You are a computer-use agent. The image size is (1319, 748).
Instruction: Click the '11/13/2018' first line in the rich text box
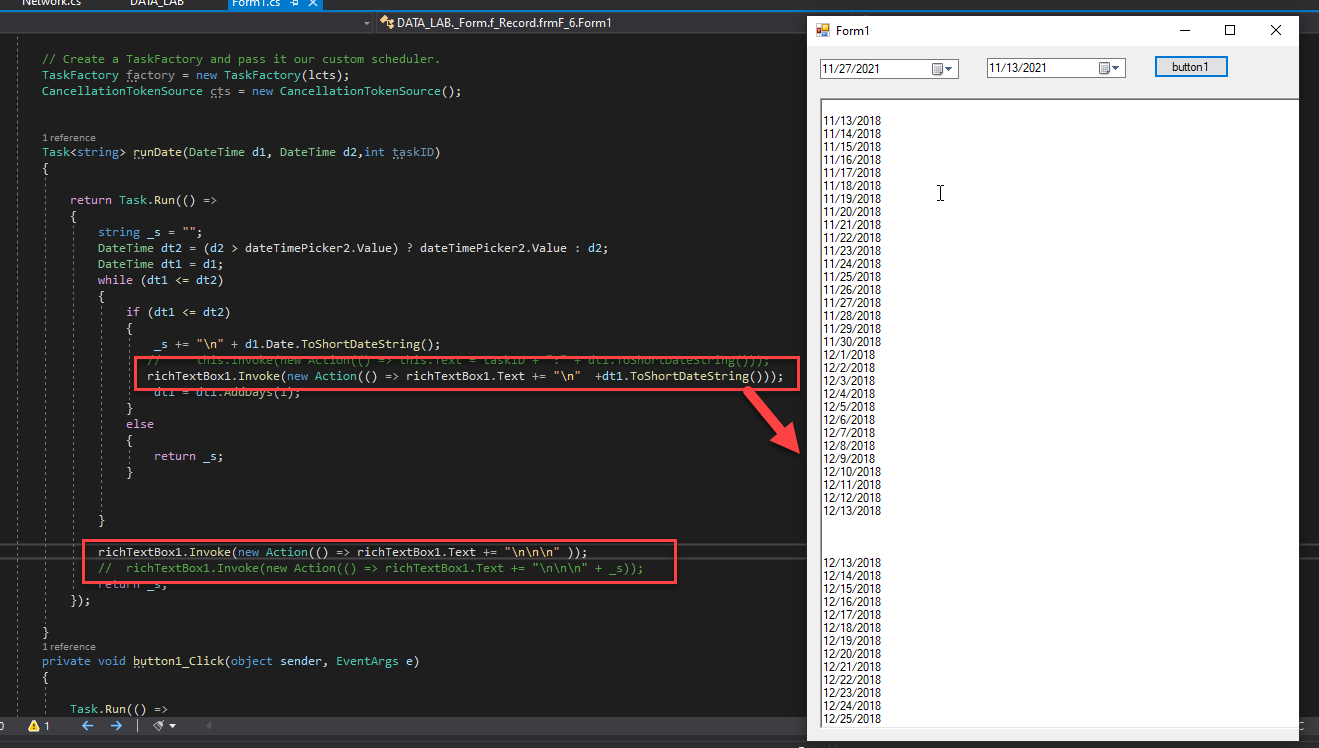tap(852, 121)
